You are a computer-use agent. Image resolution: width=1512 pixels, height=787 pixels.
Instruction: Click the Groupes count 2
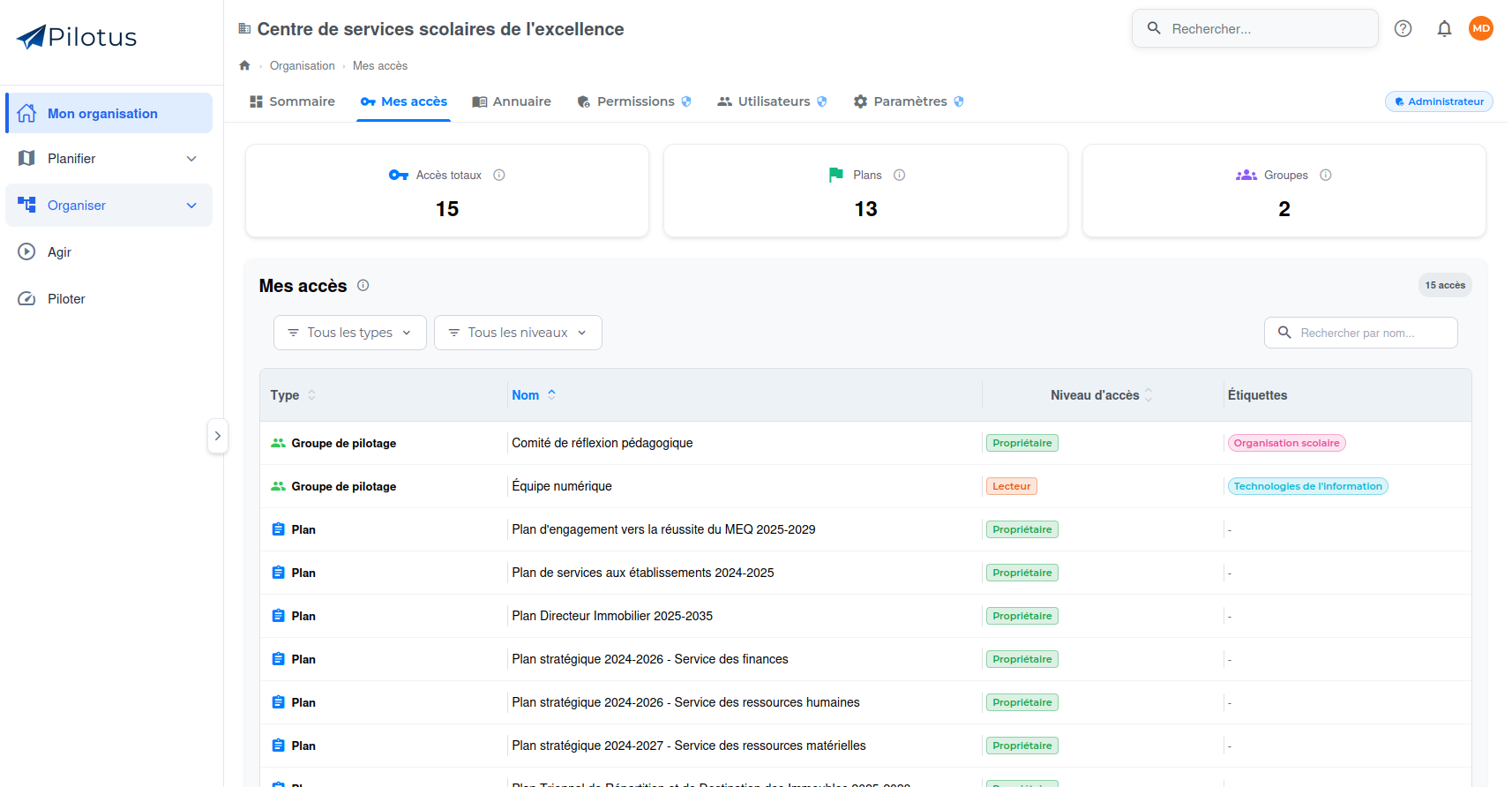(1284, 209)
